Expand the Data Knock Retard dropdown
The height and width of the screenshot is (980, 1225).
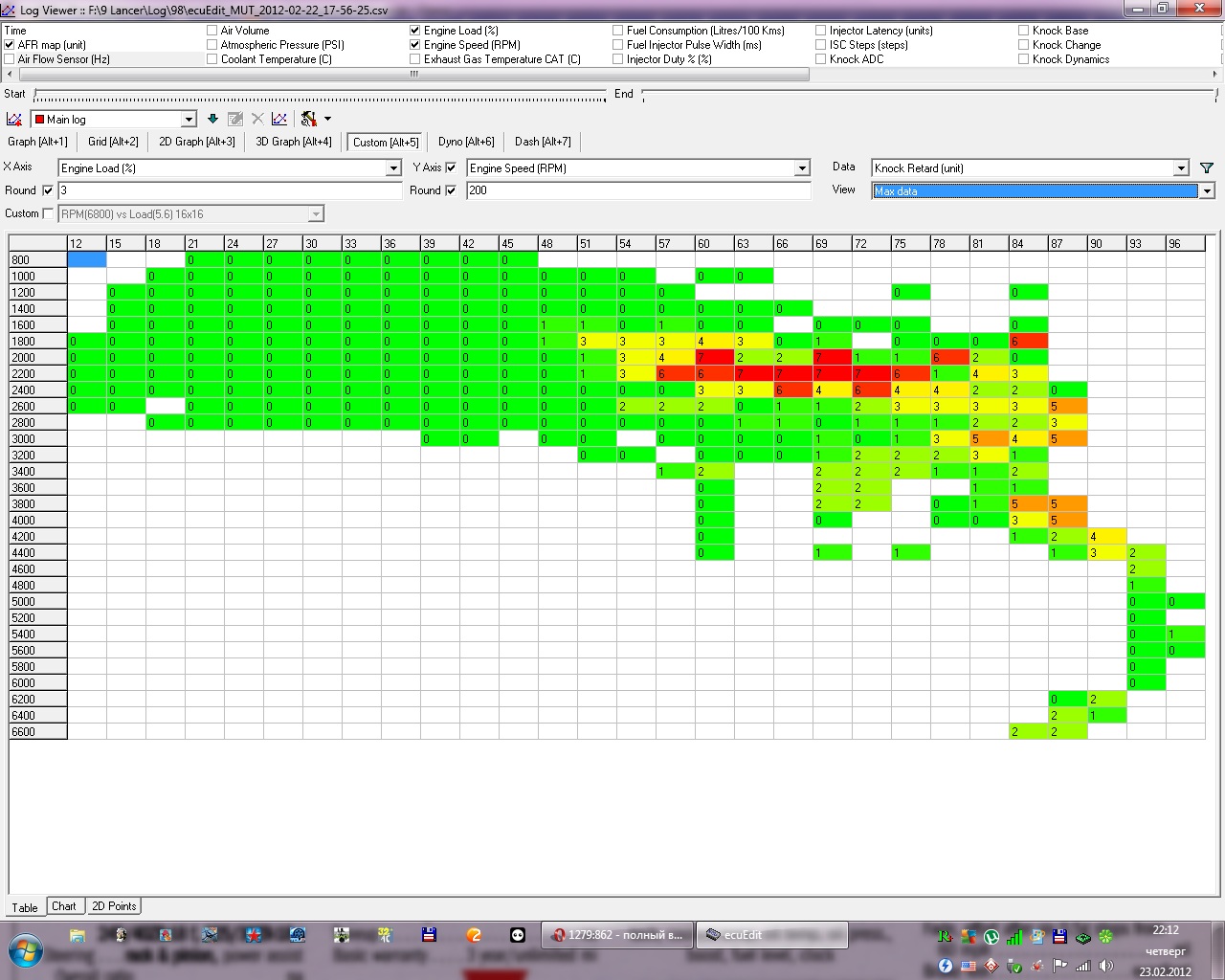tap(1181, 168)
